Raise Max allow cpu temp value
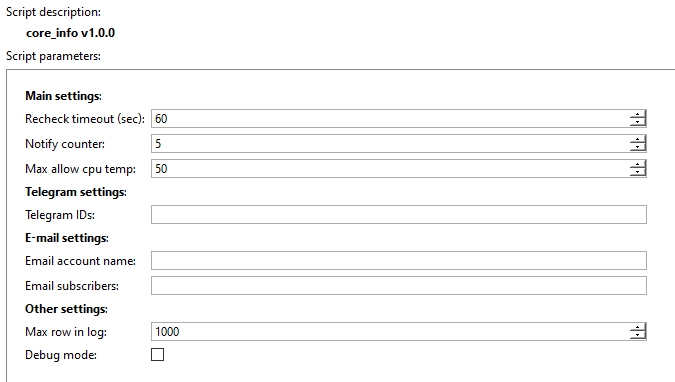The height and width of the screenshot is (382, 675). click(638, 165)
